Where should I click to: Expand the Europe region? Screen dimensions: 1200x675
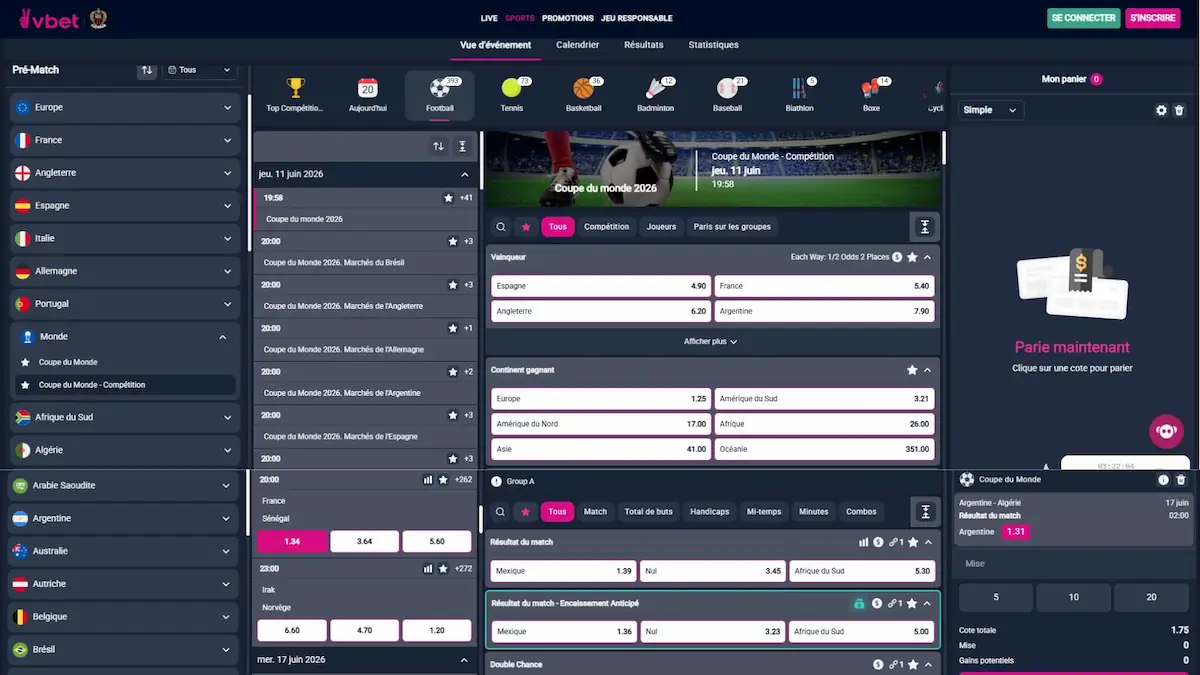pos(125,107)
